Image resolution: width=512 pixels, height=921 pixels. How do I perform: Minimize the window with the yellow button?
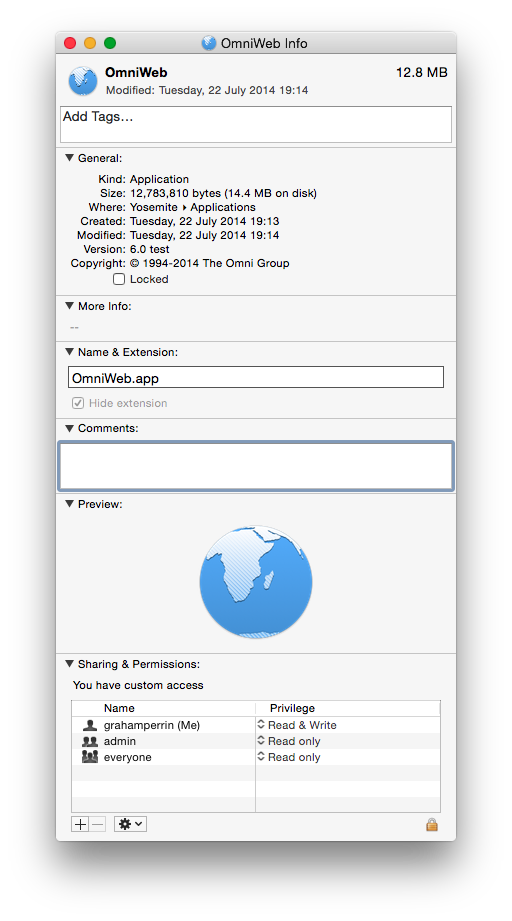click(x=90, y=43)
